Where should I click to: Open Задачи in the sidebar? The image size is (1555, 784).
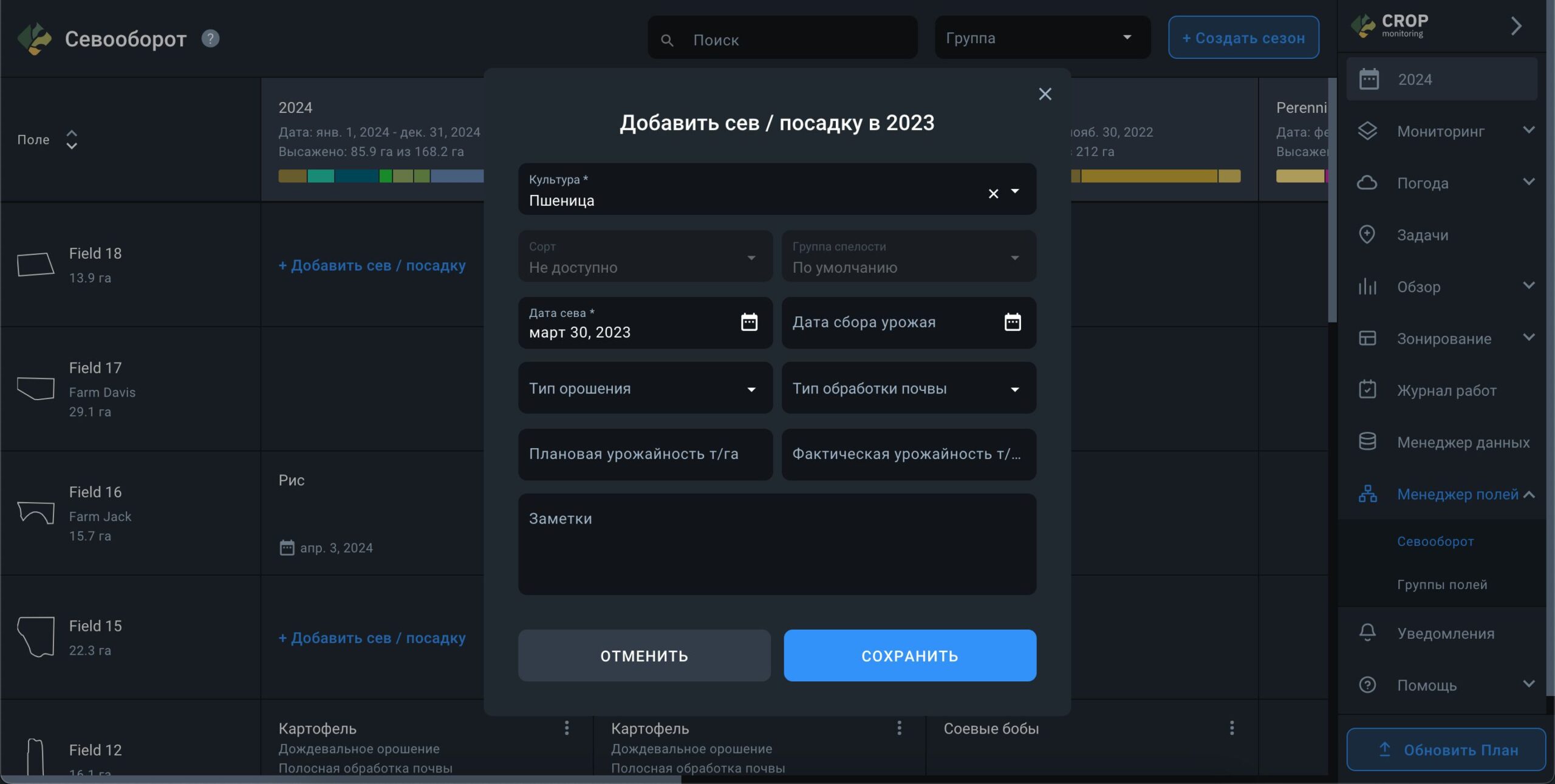coord(1422,235)
